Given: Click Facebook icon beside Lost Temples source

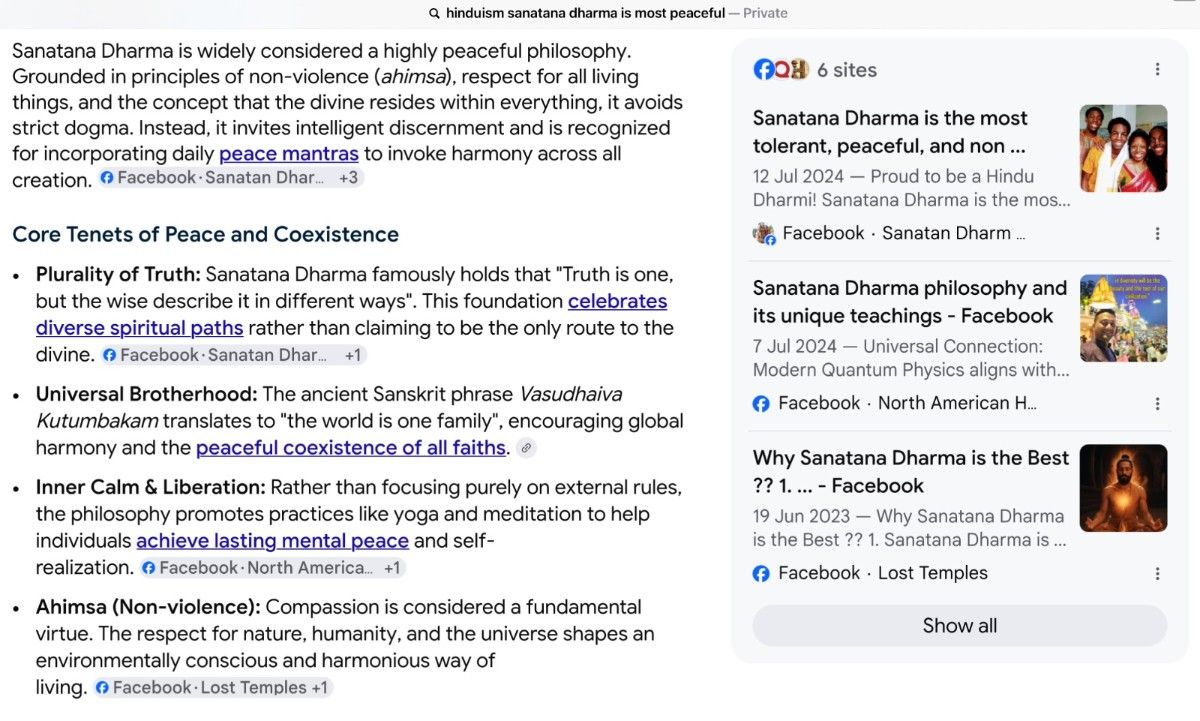Looking at the screenshot, I should [x=761, y=573].
